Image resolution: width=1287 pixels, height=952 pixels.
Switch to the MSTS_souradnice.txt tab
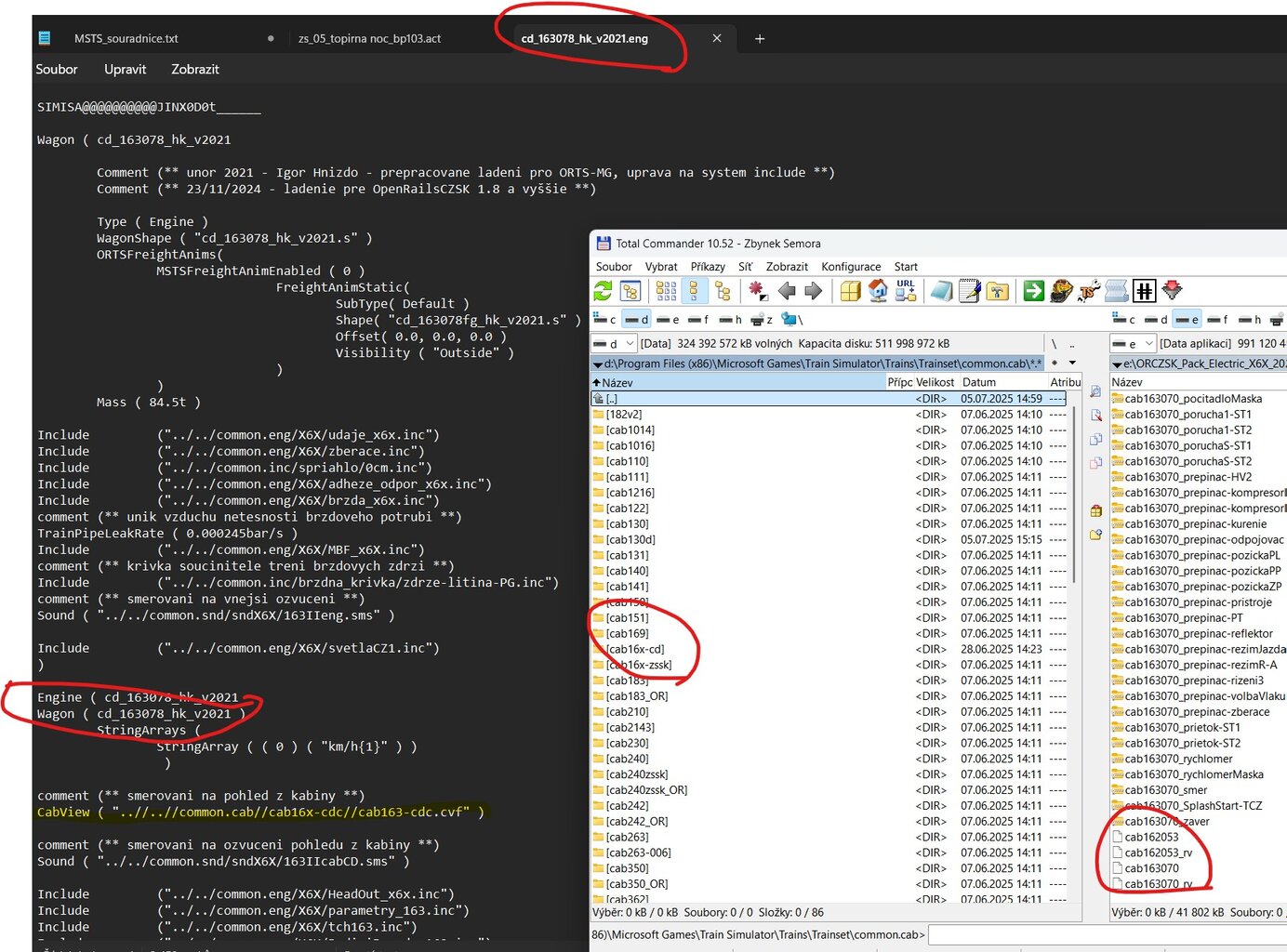tap(126, 39)
